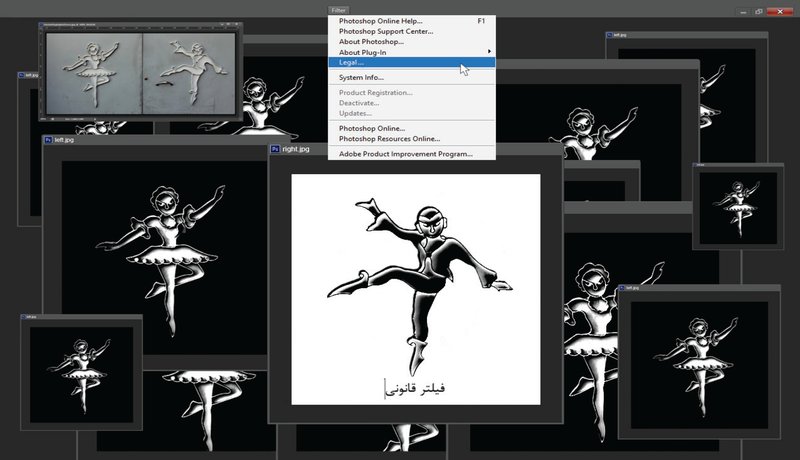Open About Photoshop… from the menu
Image resolution: width=800 pixels, height=460 pixels.
(411, 42)
